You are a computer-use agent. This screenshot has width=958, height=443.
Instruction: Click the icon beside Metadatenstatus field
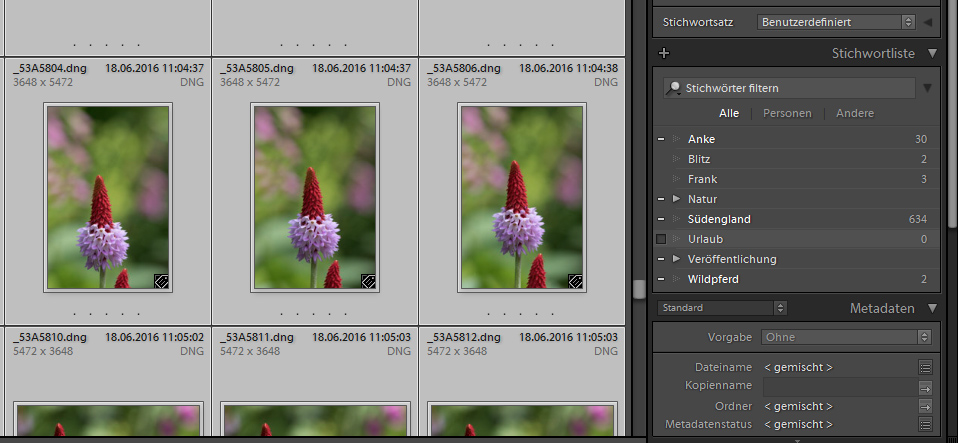pos(925,424)
